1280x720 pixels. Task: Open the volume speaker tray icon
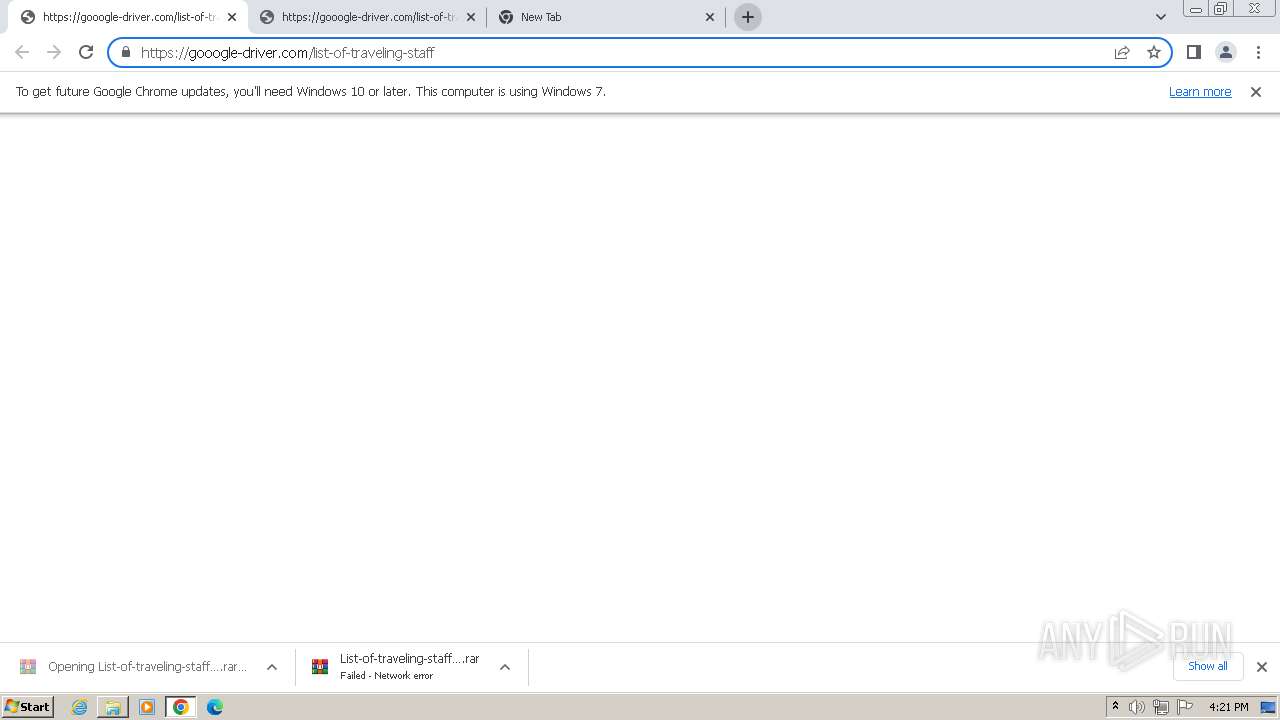pos(1137,707)
